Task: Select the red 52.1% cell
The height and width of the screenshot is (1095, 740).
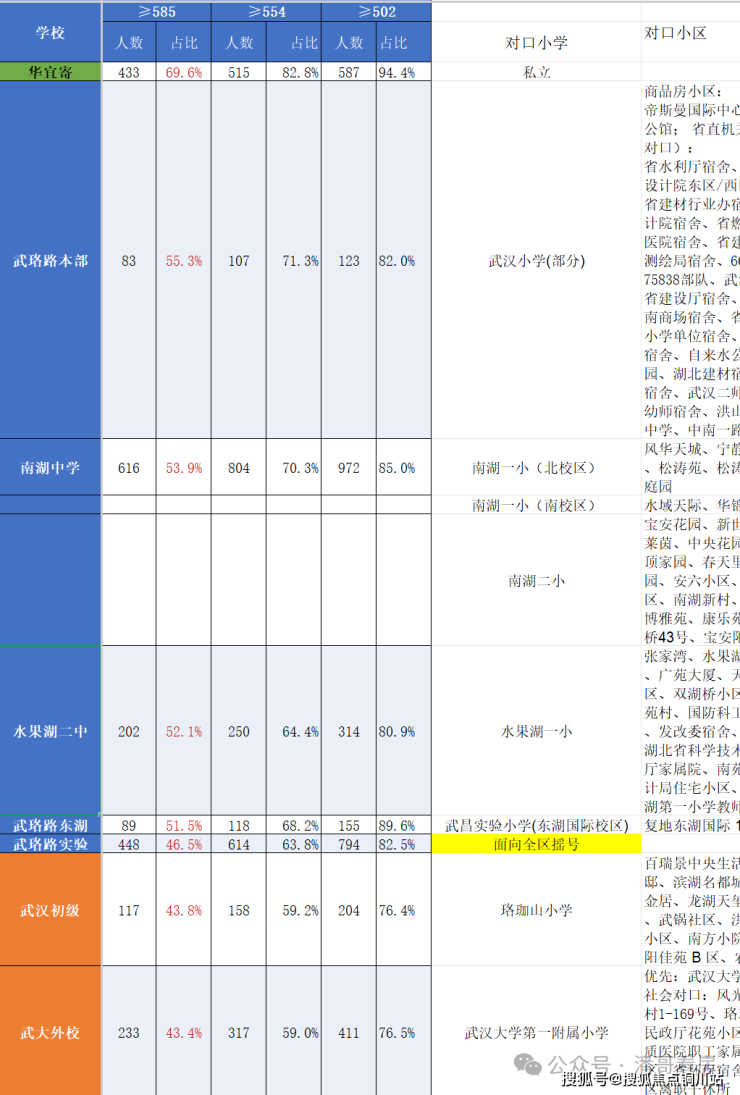Action: click(x=184, y=731)
